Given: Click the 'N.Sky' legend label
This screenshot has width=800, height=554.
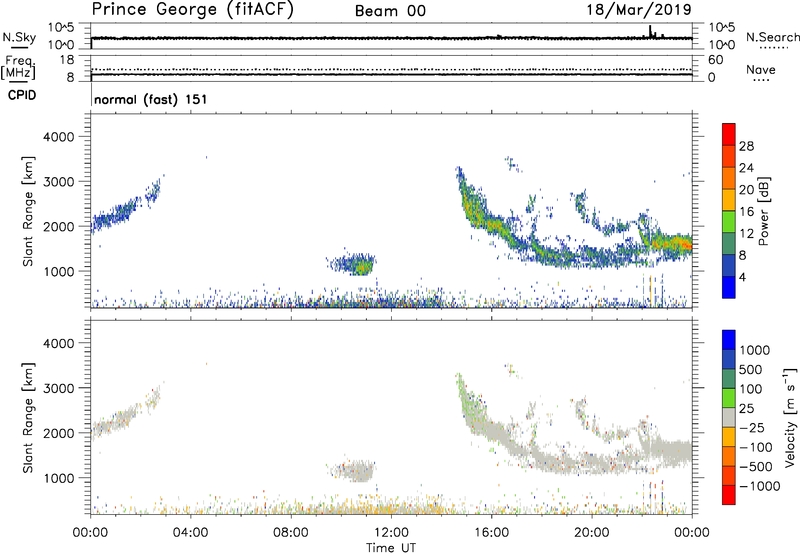Looking at the screenshot, I should point(19,37).
